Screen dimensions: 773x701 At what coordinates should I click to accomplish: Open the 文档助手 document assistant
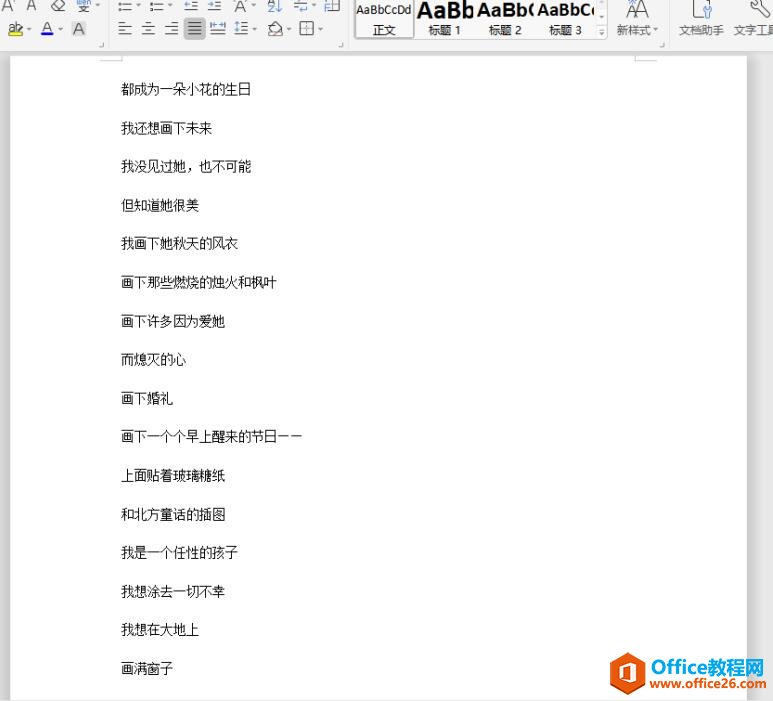(x=701, y=20)
